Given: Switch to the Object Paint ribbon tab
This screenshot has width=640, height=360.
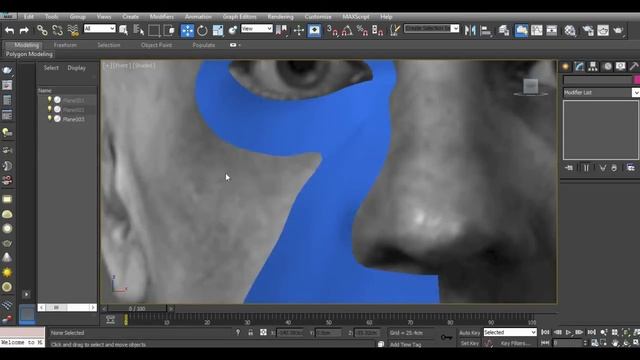Looking at the screenshot, I should coord(156,45).
